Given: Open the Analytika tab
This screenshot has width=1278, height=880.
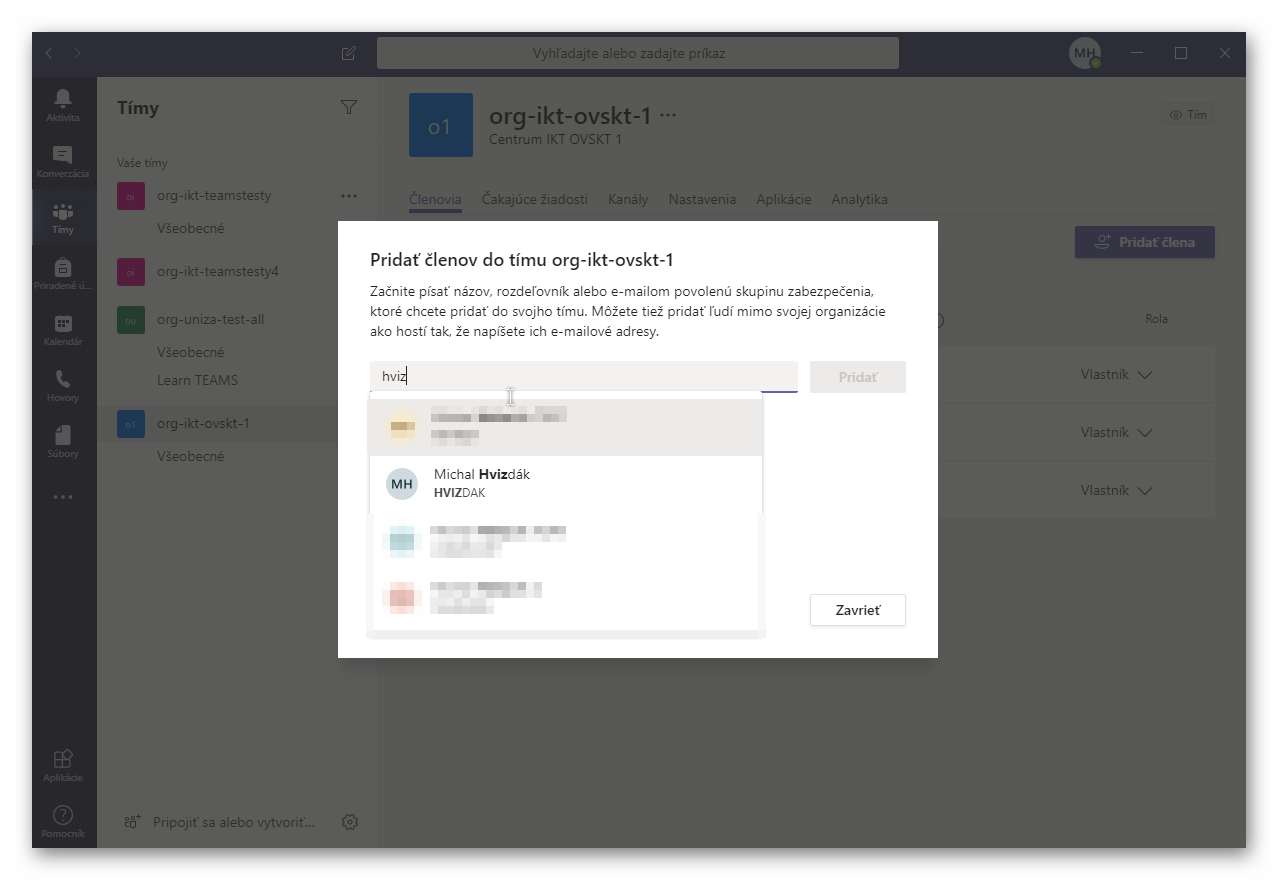Looking at the screenshot, I should click(860, 199).
